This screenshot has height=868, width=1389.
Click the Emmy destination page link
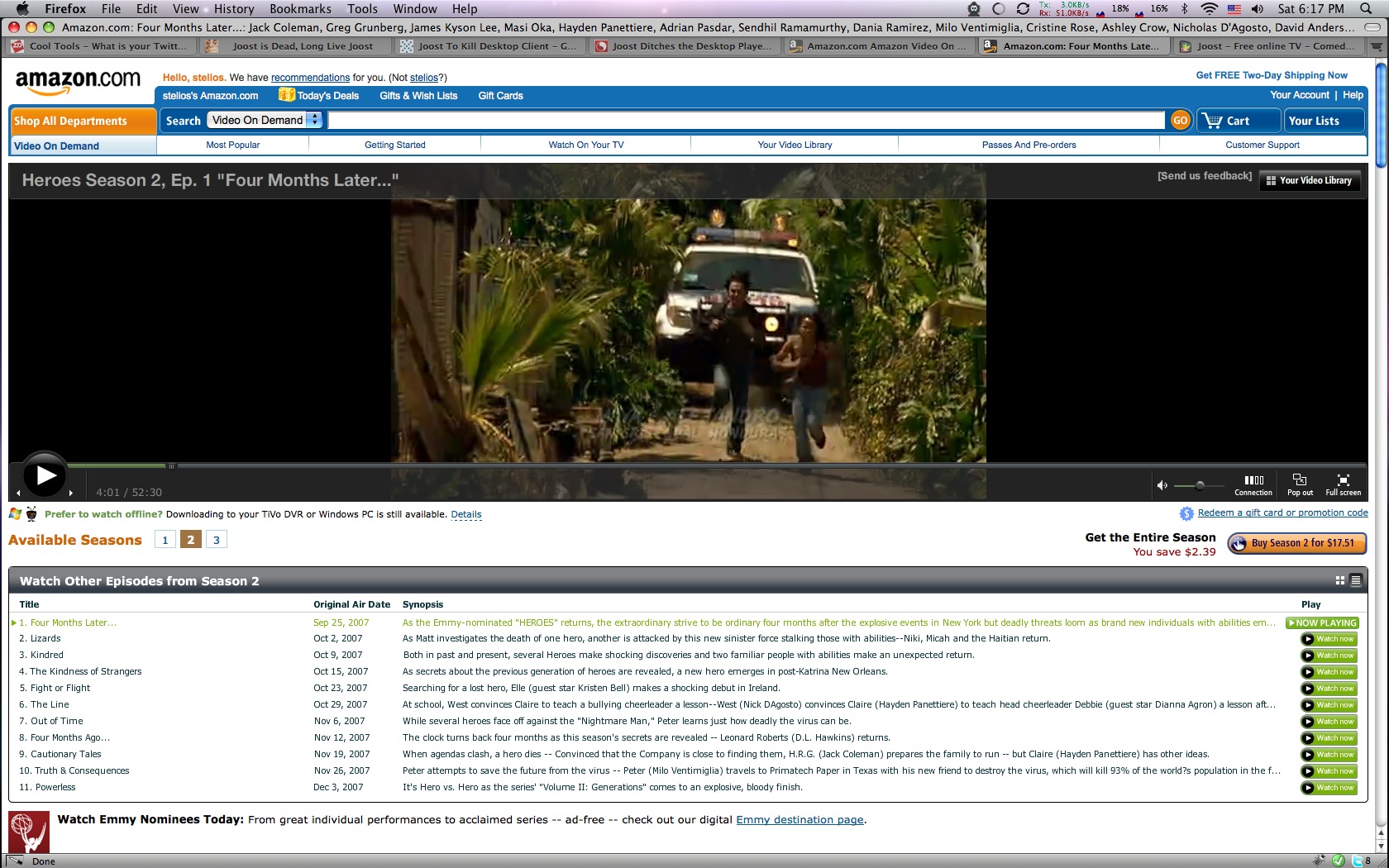click(x=800, y=820)
